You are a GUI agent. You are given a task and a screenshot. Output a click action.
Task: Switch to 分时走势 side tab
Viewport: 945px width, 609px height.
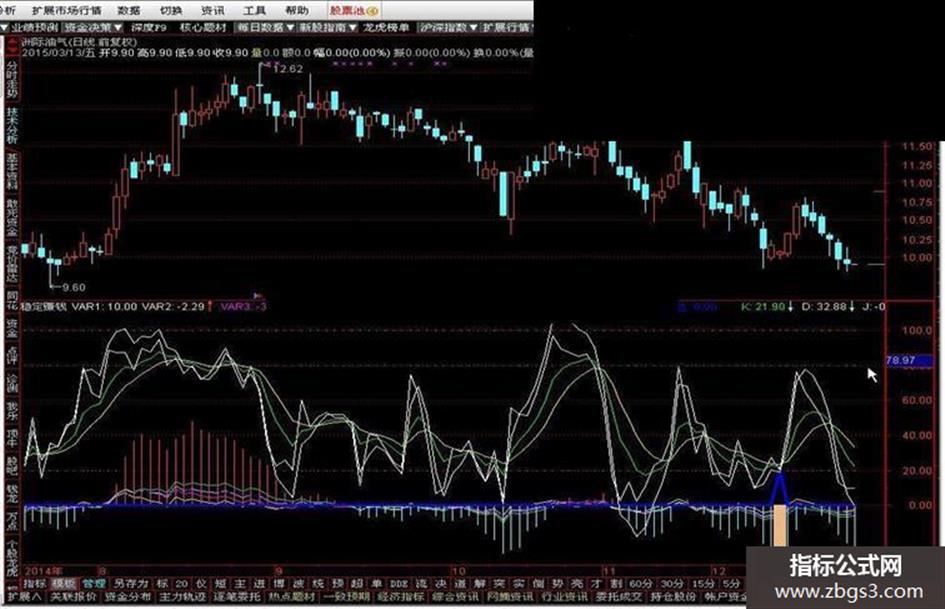tap(11, 78)
